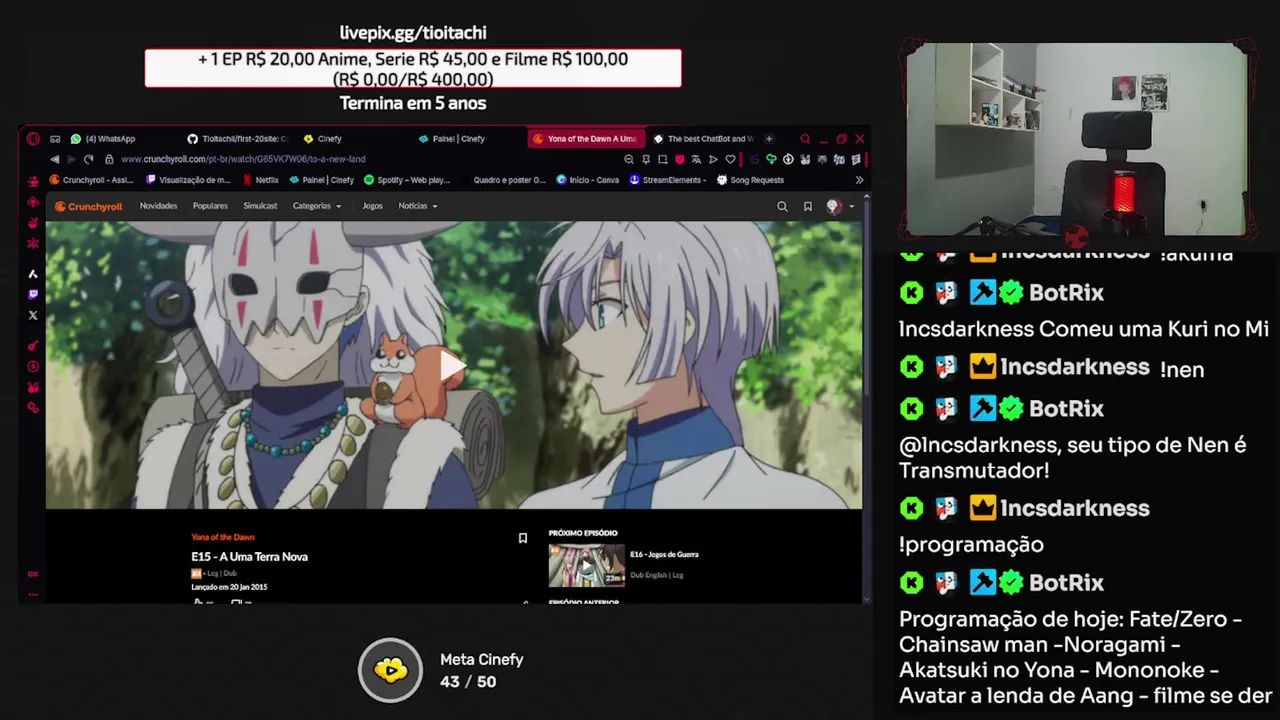Click the heart bookmark icon in address bar
The image size is (1280, 720).
730,159
